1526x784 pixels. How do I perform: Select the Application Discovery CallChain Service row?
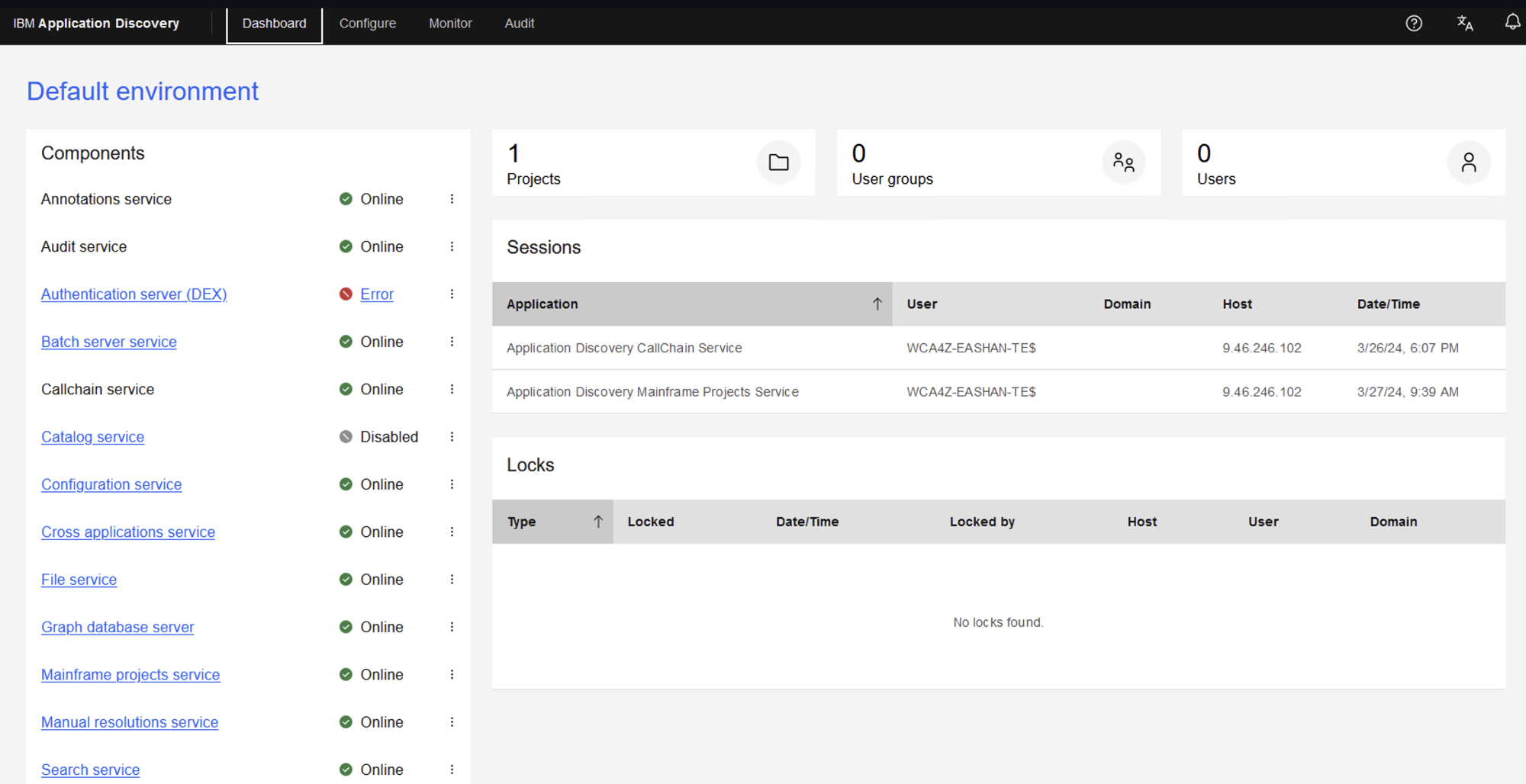point(999,348)
